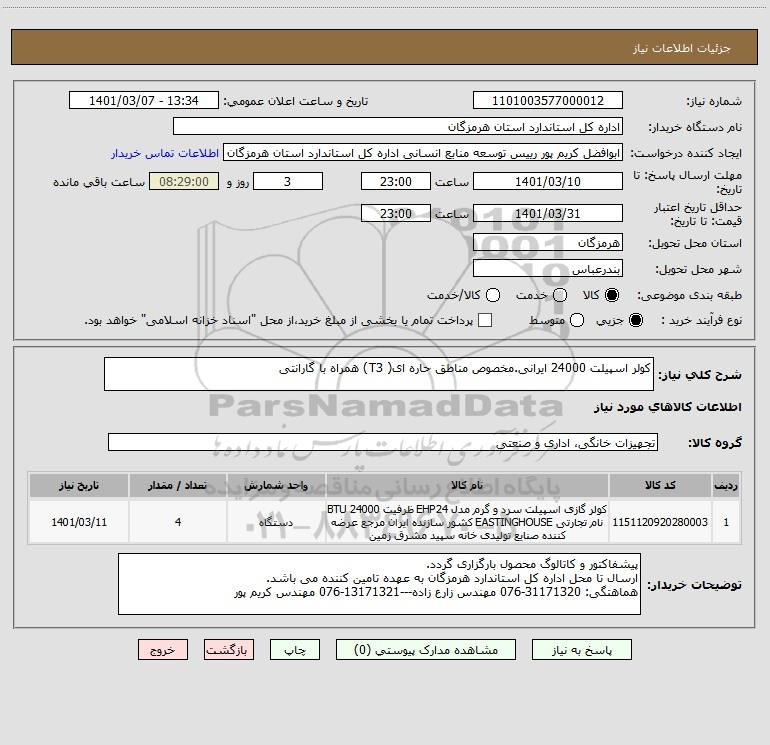Click the quantity cell showing 4
The image size is (770, 745).
click(178, 522)
